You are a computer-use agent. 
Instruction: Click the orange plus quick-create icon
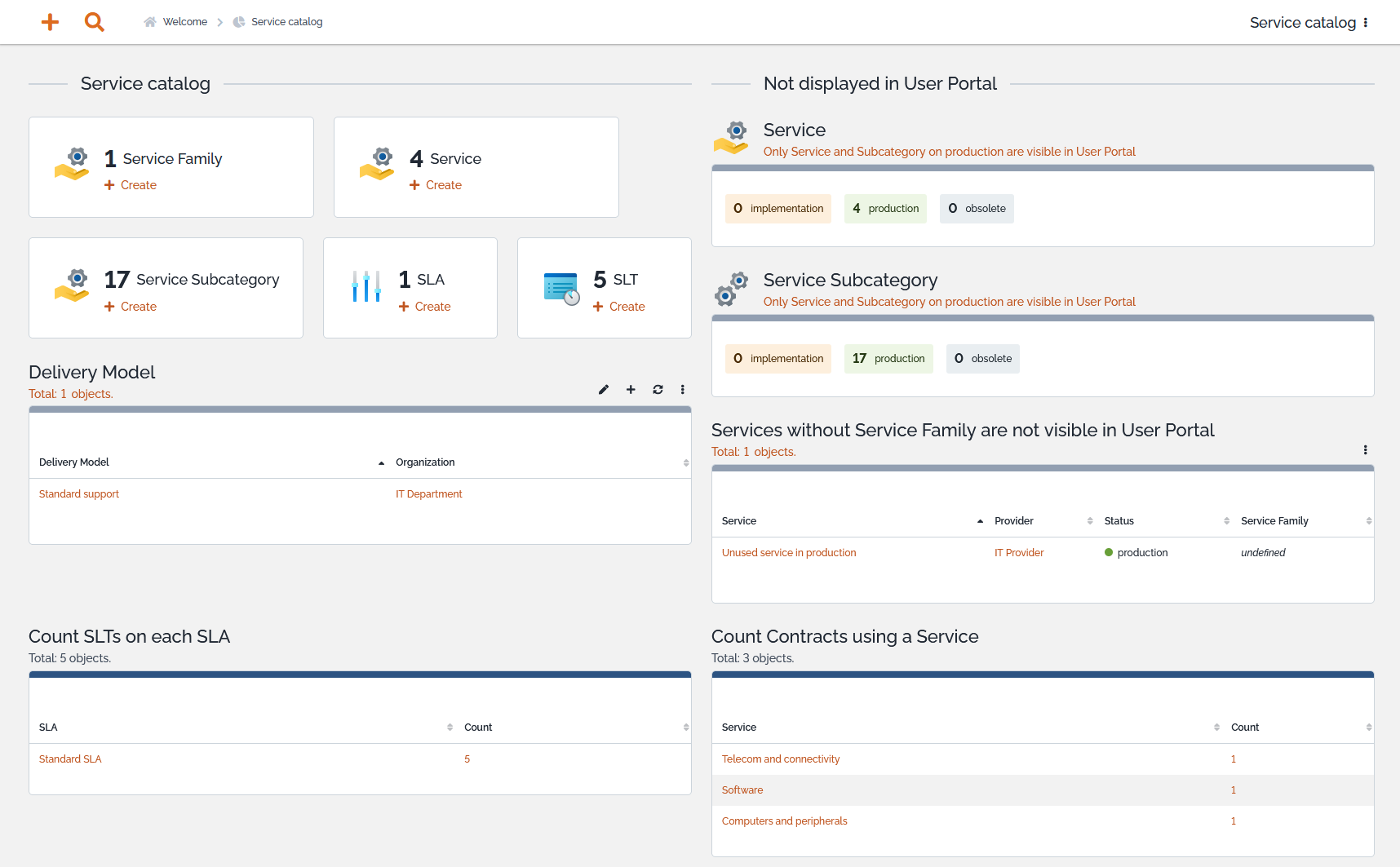(51, 22)
